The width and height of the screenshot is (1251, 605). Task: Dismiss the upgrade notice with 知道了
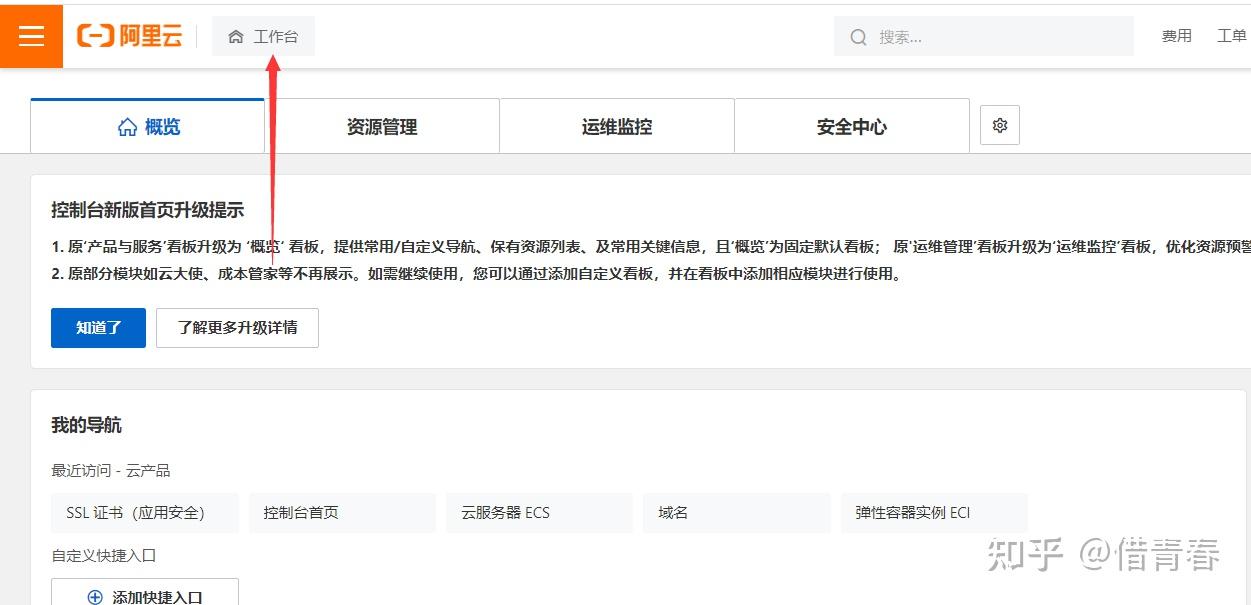pyautogui.click(x=97, y=327)
